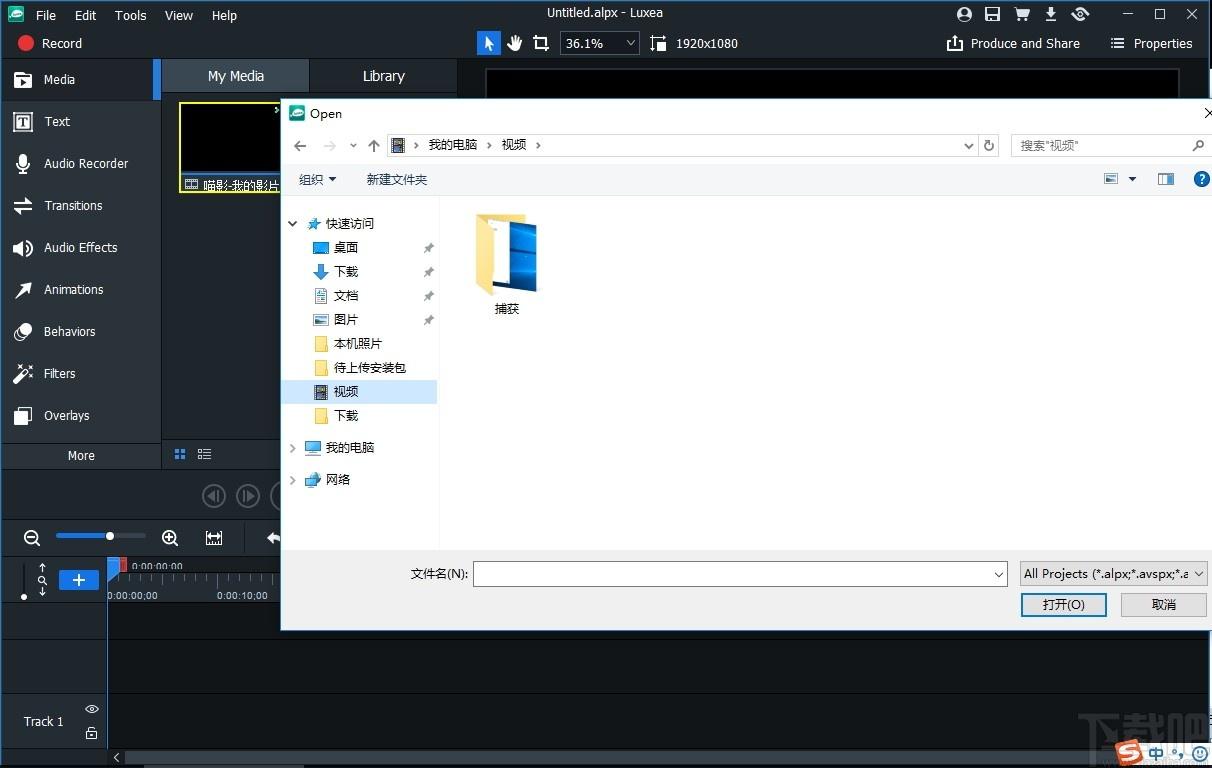Select the media clip thumbnail in My Media

(x=230, y=147)
